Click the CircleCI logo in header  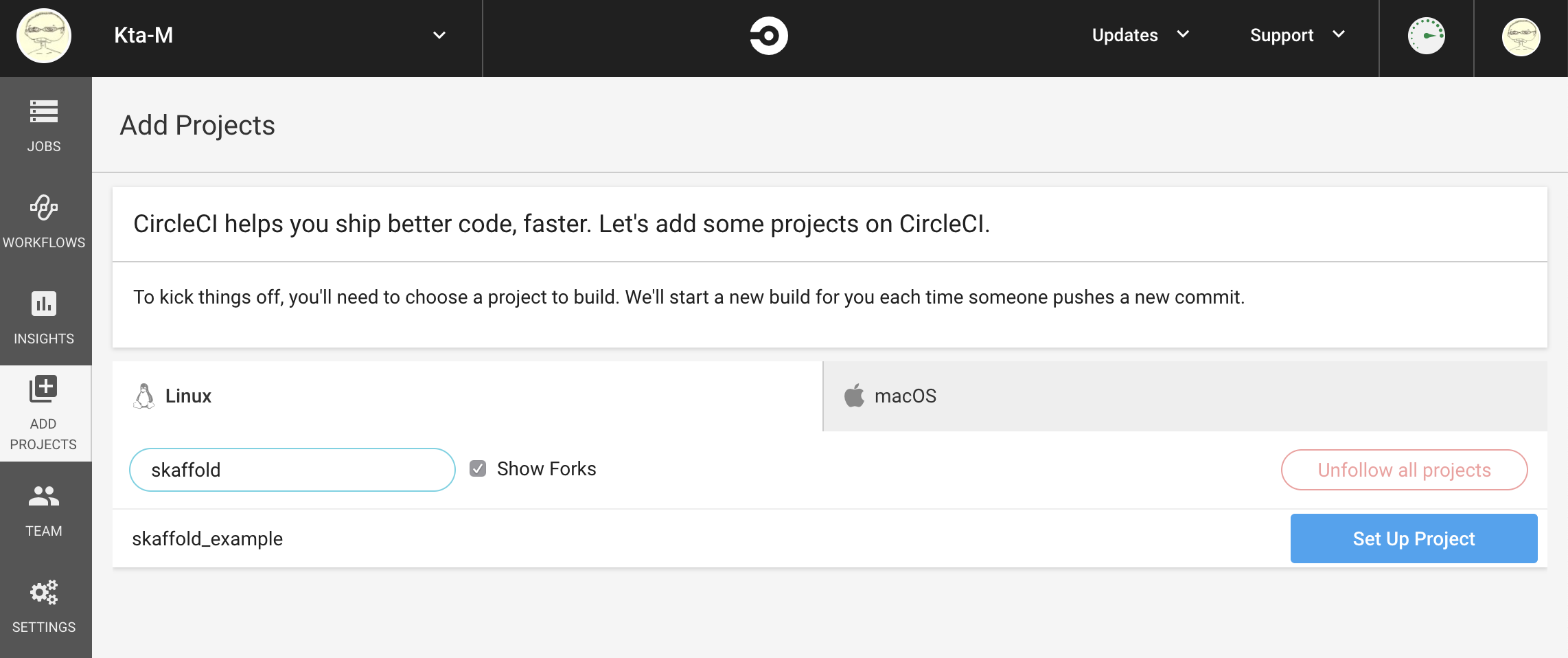click(x=768, y=36)
